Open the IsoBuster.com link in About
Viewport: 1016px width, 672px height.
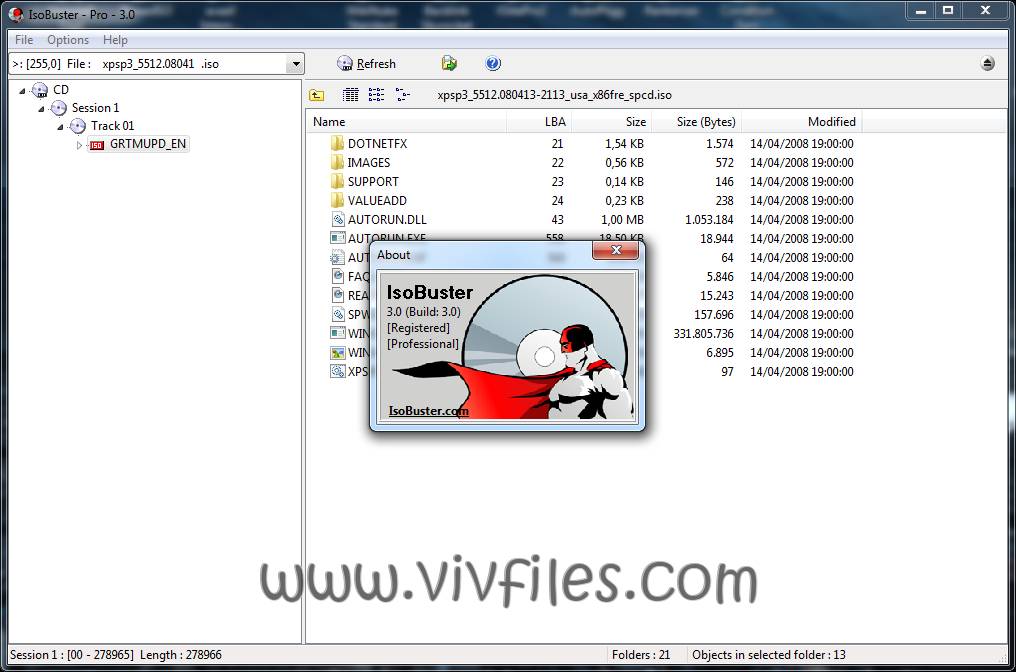[x=428, y=410]
